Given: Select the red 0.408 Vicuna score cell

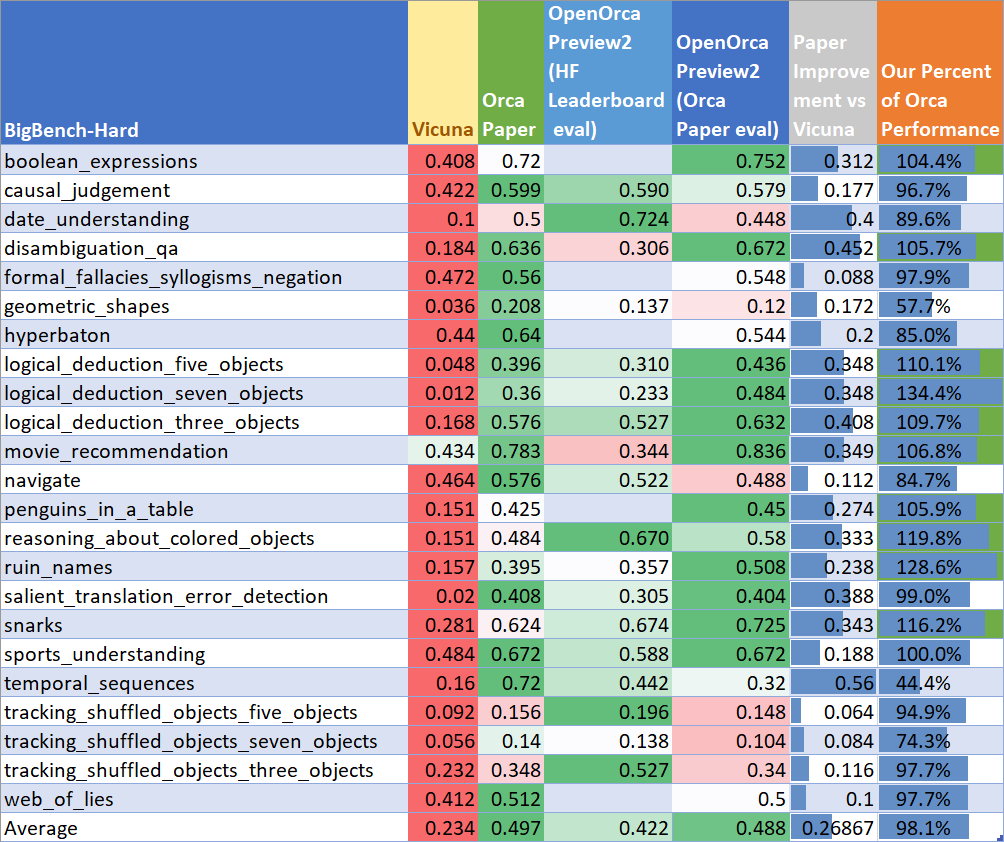Looking at the screenshot, I should [441, 160].
